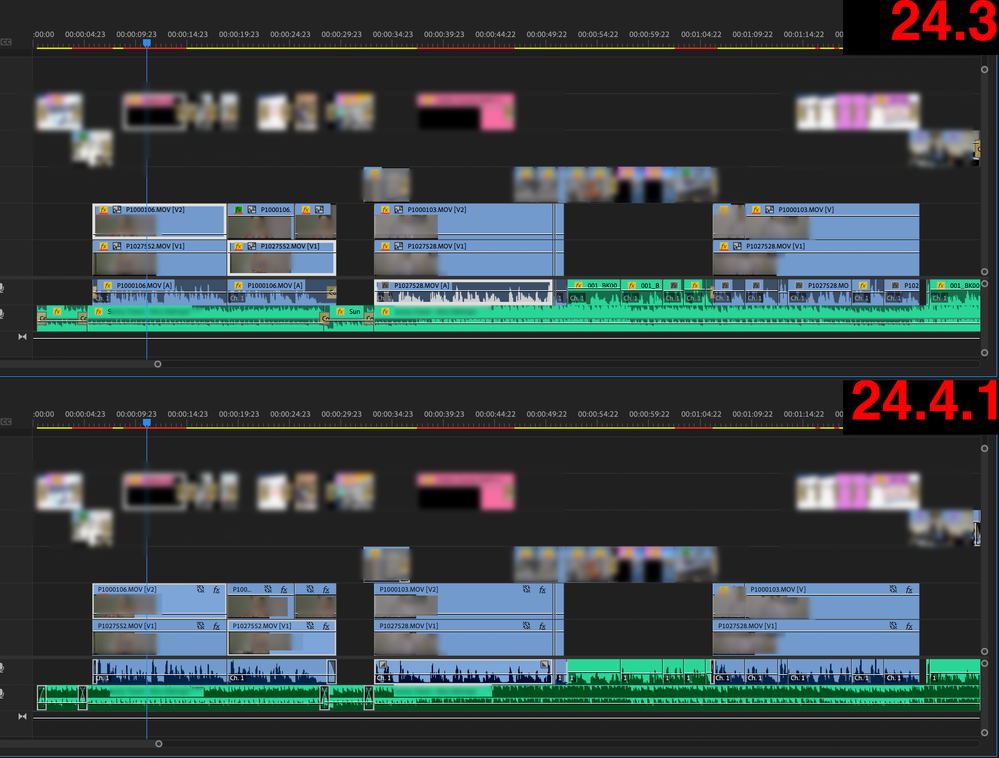This screenshot has height=758, width=999.
Task: Click fx icon on P1000106.MOV [V2] in 24.4.1 timeline
Action: (217, 590)
